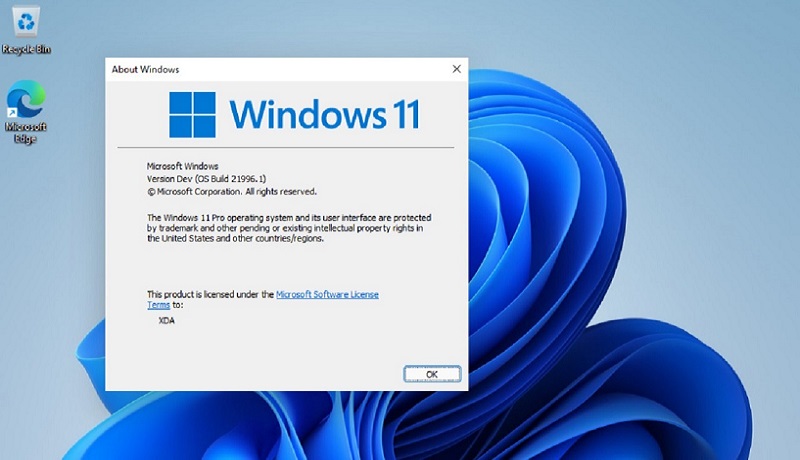Close the About Windows dialog with X
This screenshot has height=460, width=800.
(457, 69)
